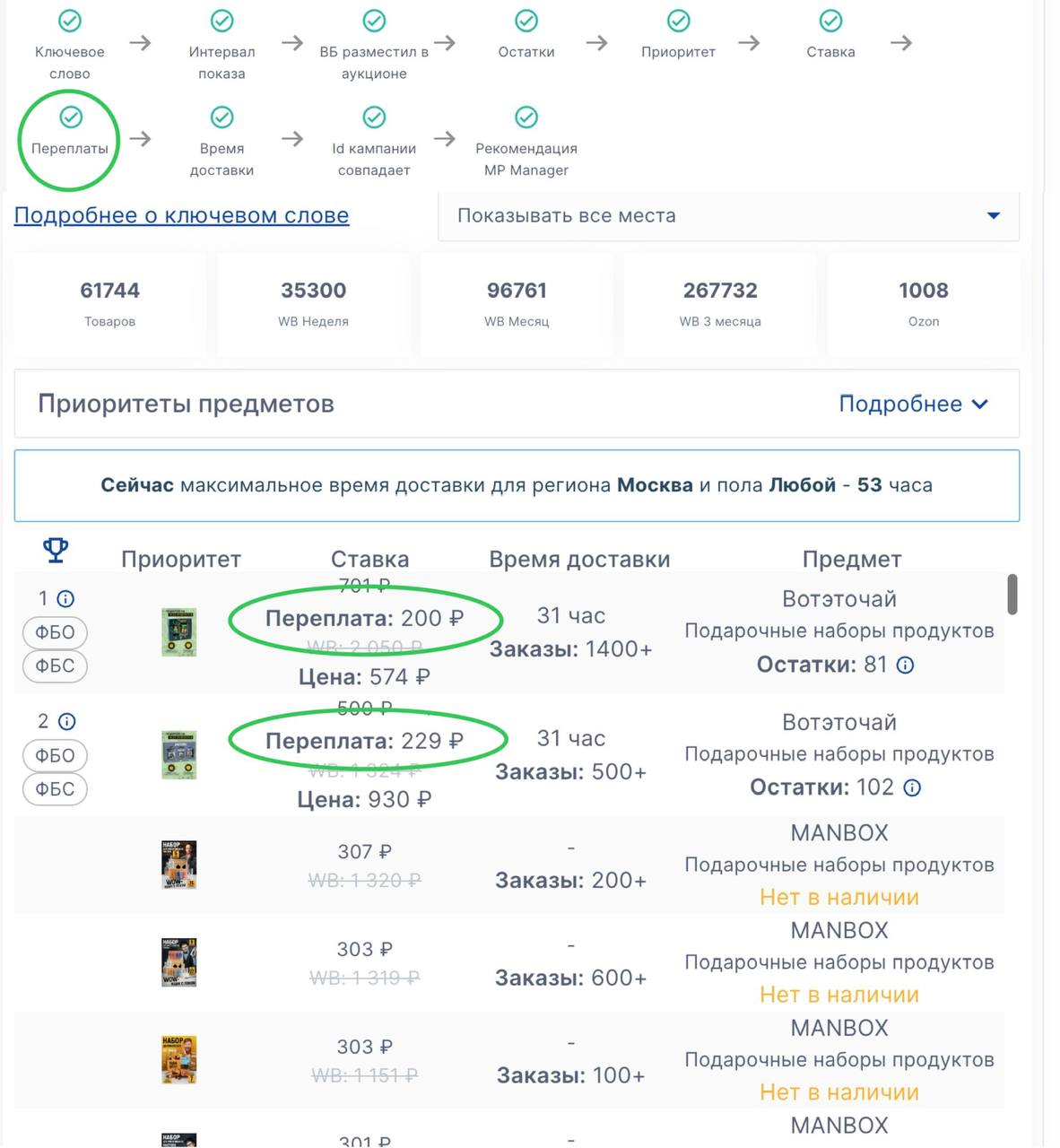Open the Подробнее о ключевом слове link
This screenshot has width=1060, height=1148.
tap(181, 216)
